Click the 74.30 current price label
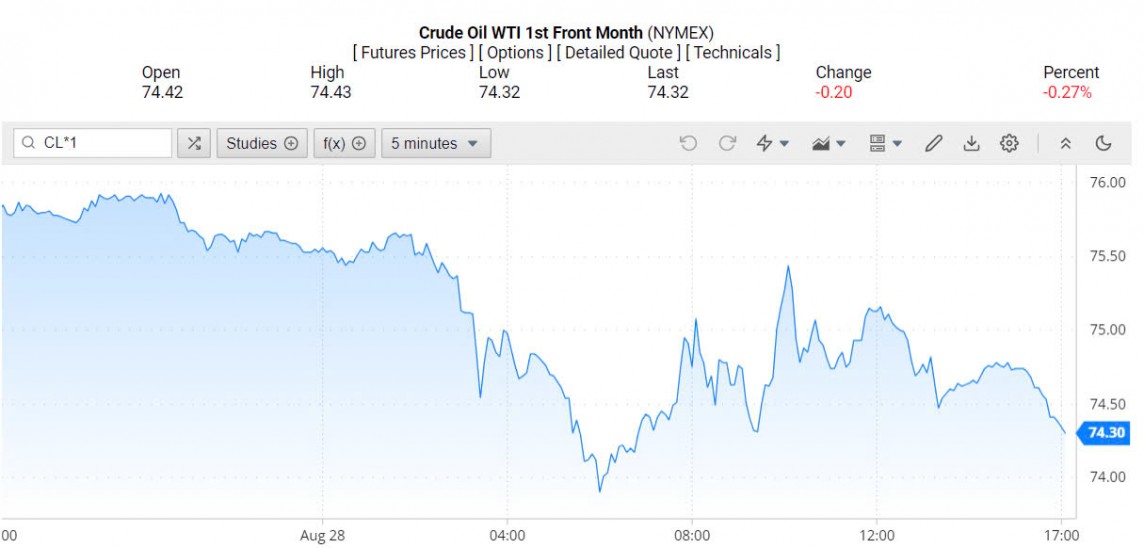The height and width of the screenshot is (548, 1144). (x=1106, y=433)
